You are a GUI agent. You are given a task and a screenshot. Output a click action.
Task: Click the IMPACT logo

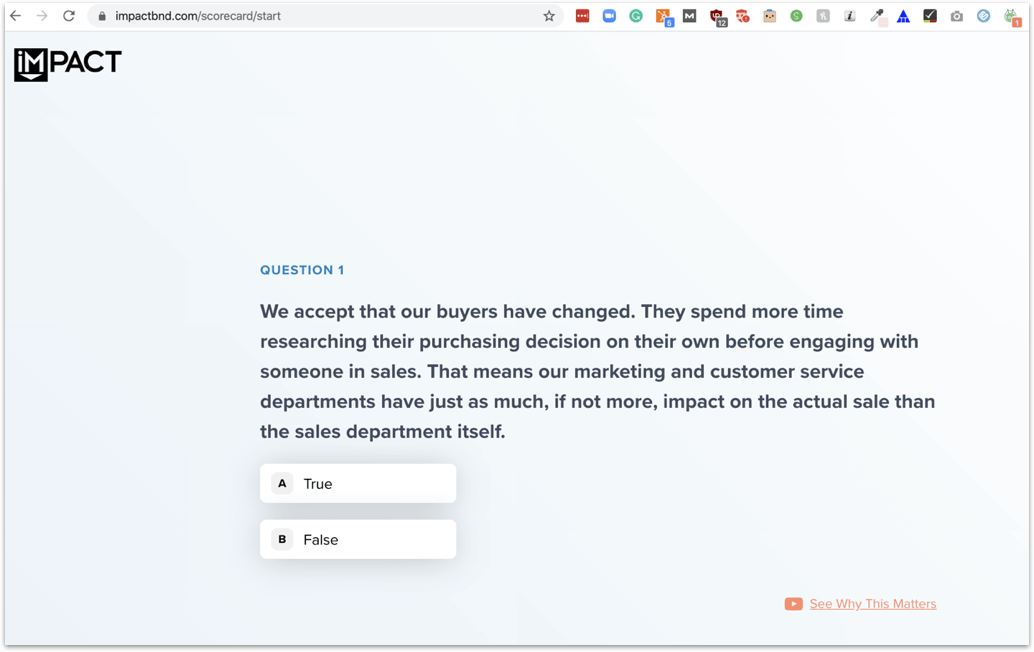68,65
